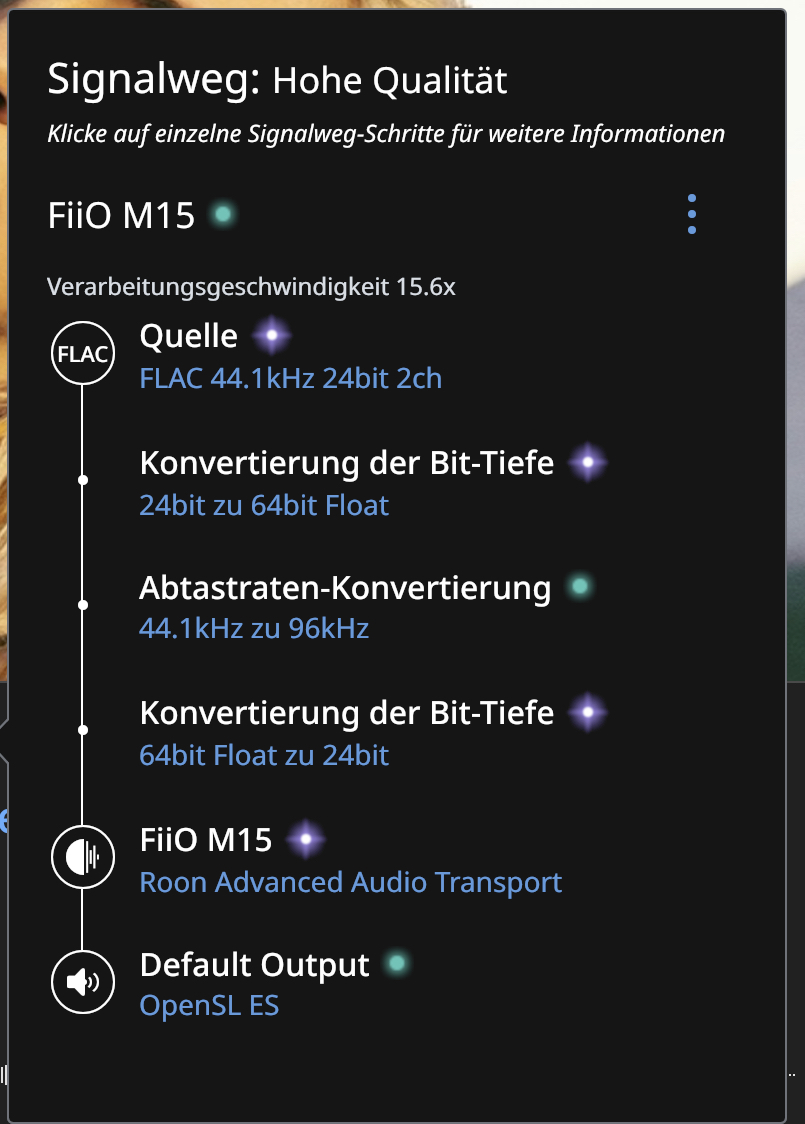
Task: Click green dot next to Default Output
Action: click(396, 963)
